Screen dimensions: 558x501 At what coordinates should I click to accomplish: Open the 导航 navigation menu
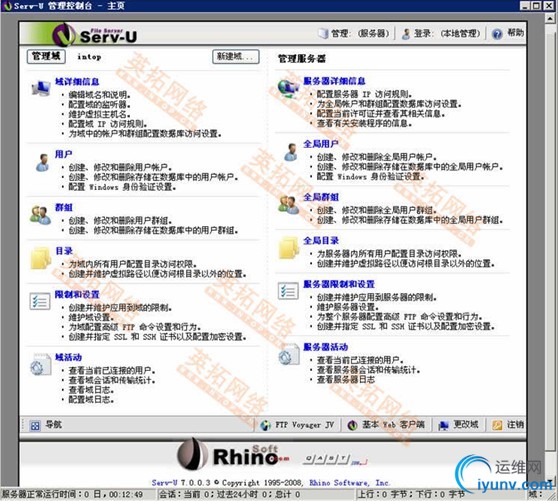[x=46, y=425]
